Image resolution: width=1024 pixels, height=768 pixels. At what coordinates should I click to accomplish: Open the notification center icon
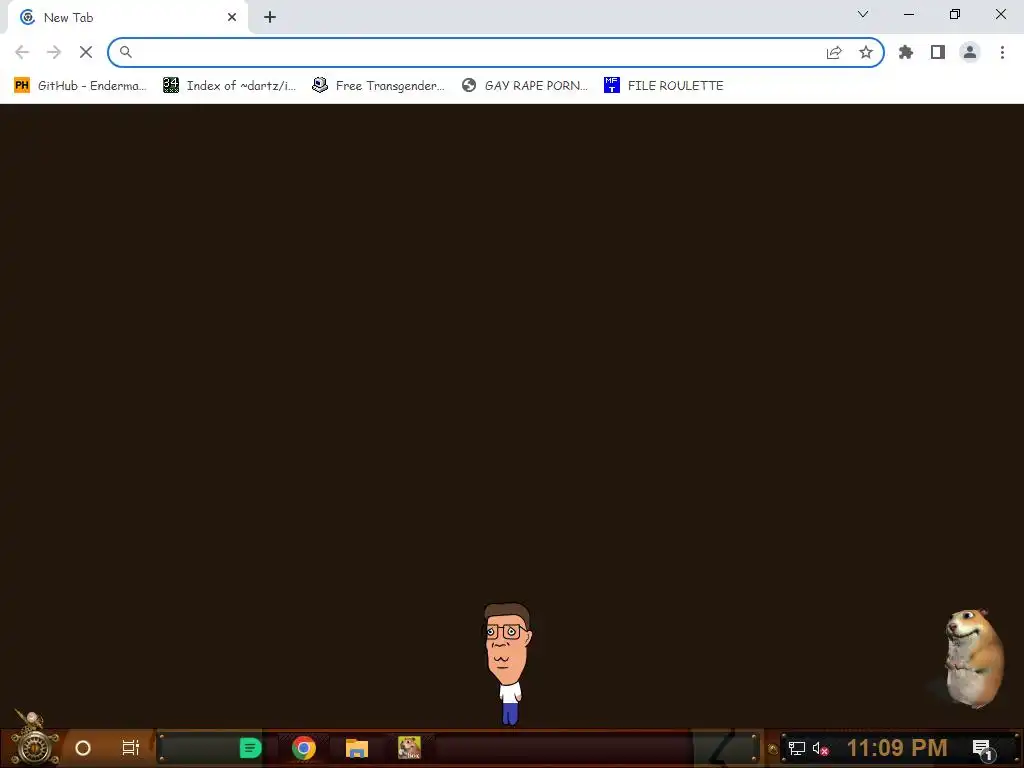click(984, 749)
